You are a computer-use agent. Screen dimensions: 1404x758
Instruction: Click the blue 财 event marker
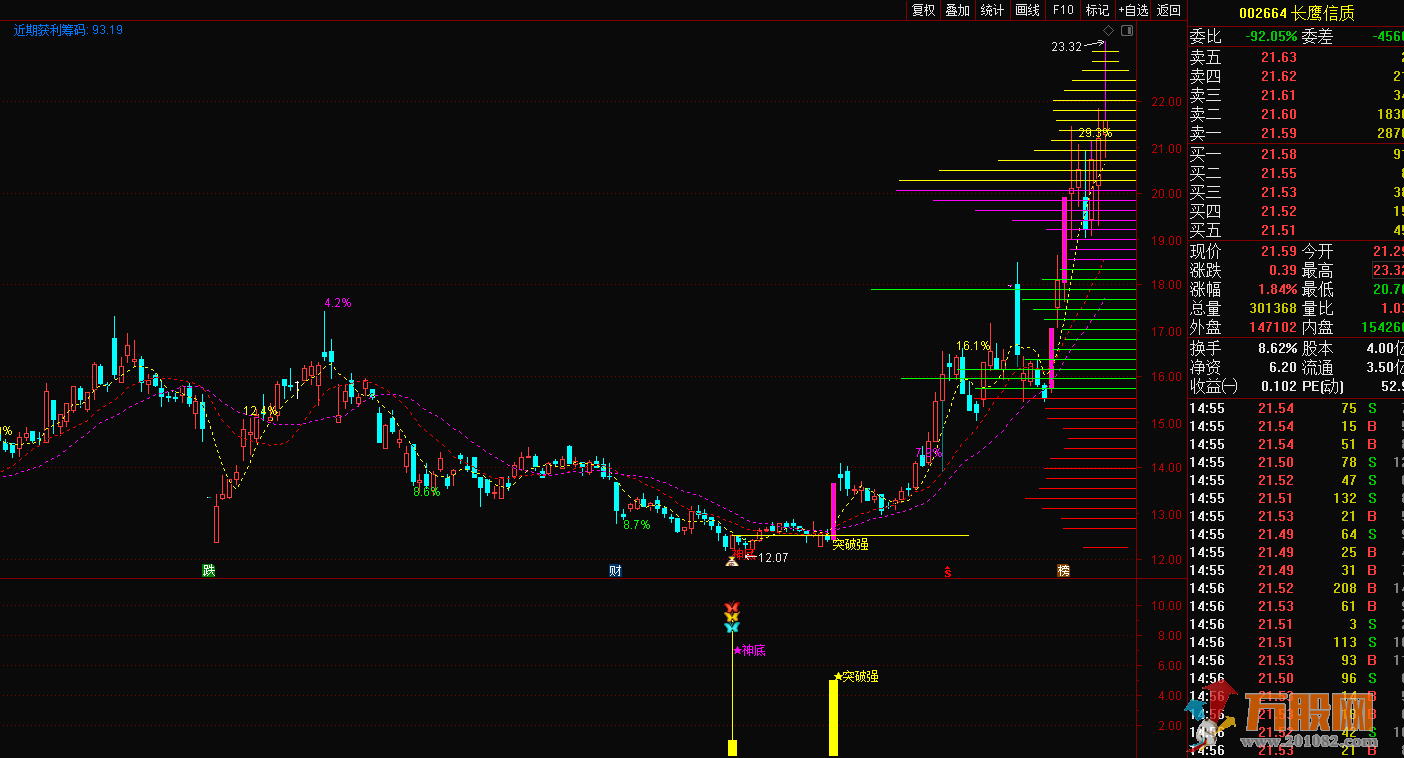pos(616,571)
